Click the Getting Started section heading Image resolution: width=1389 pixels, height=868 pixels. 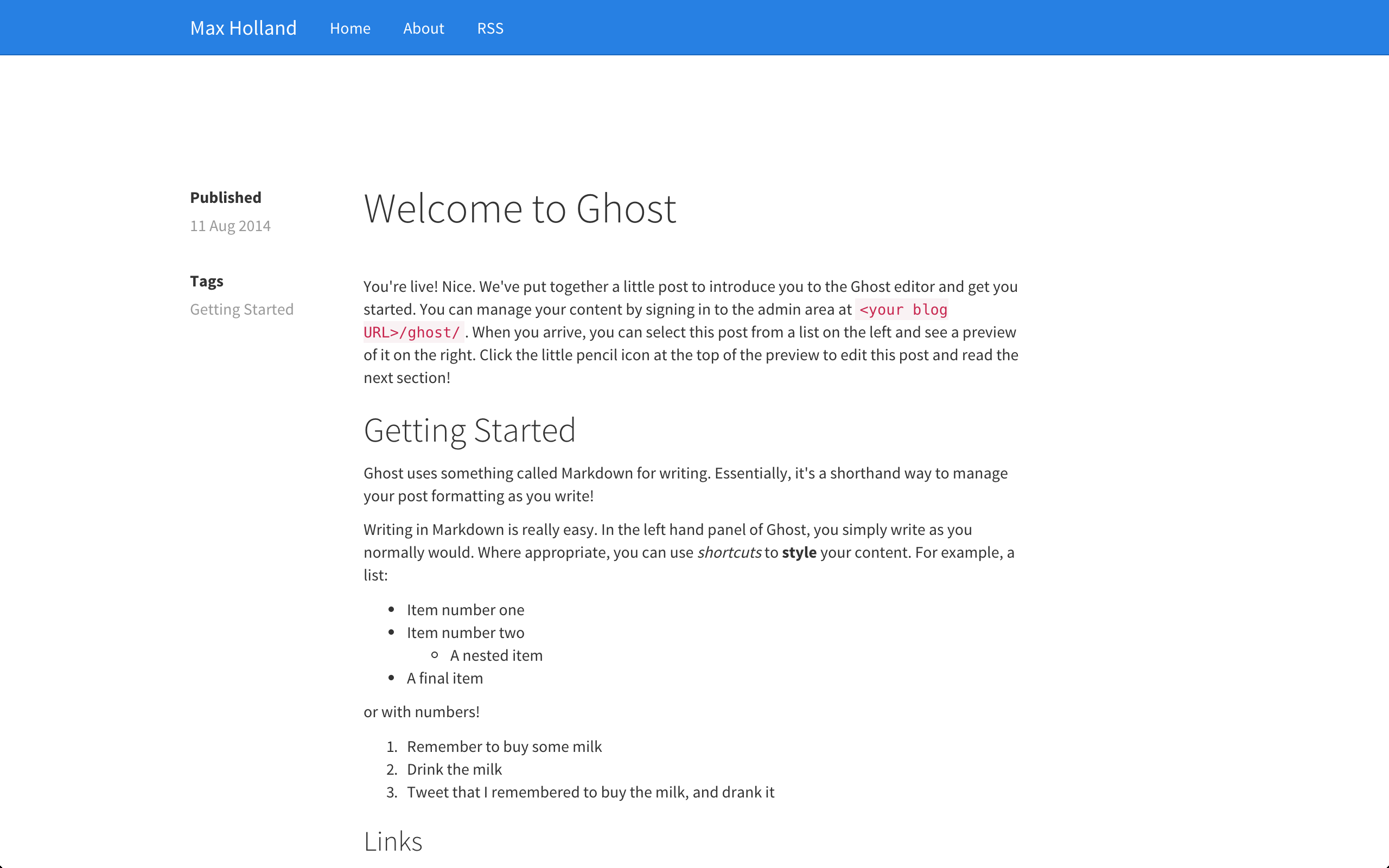[469, 430]
